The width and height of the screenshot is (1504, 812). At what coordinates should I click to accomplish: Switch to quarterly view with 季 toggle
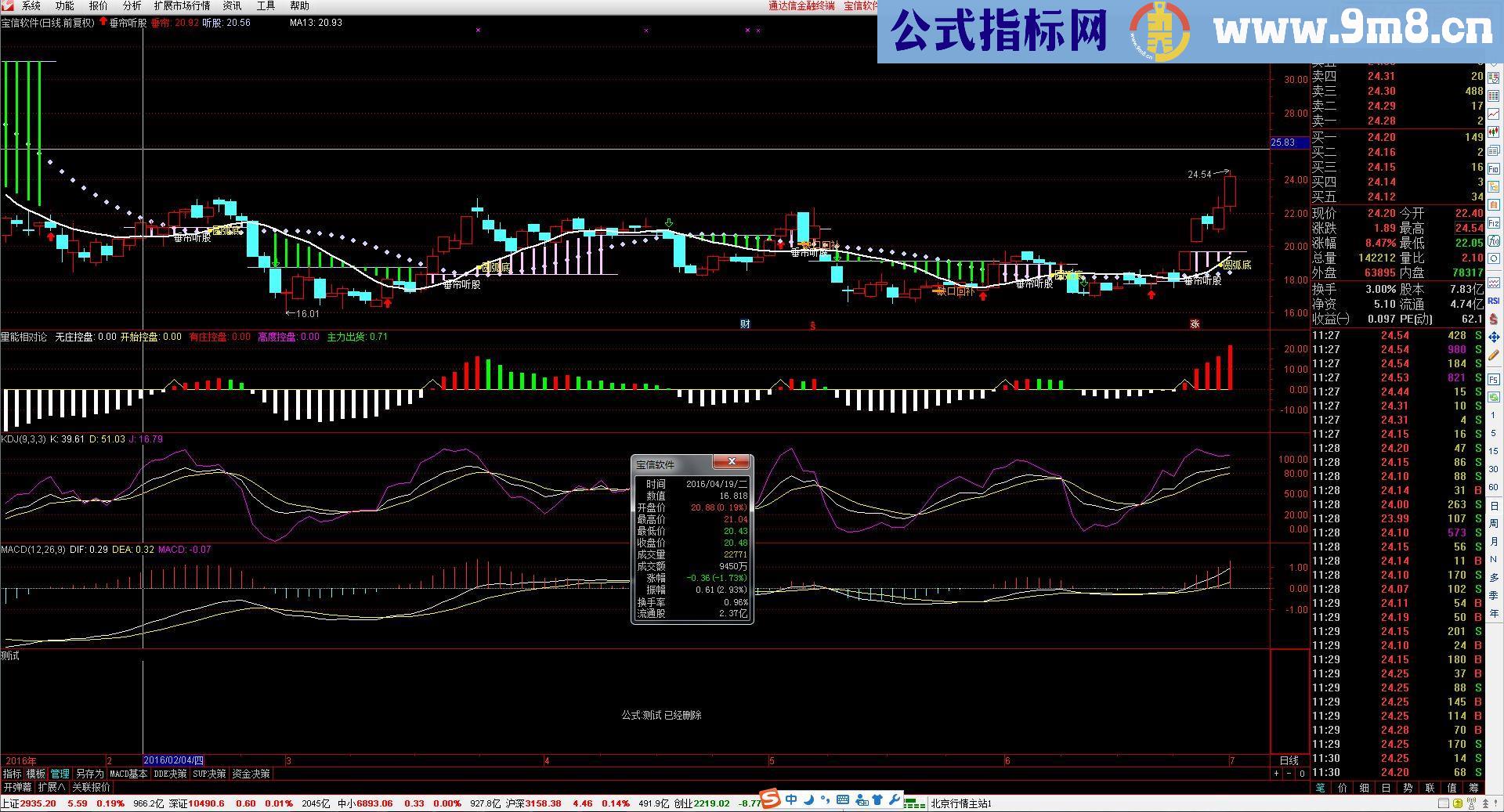click(x=1495, y=592)
